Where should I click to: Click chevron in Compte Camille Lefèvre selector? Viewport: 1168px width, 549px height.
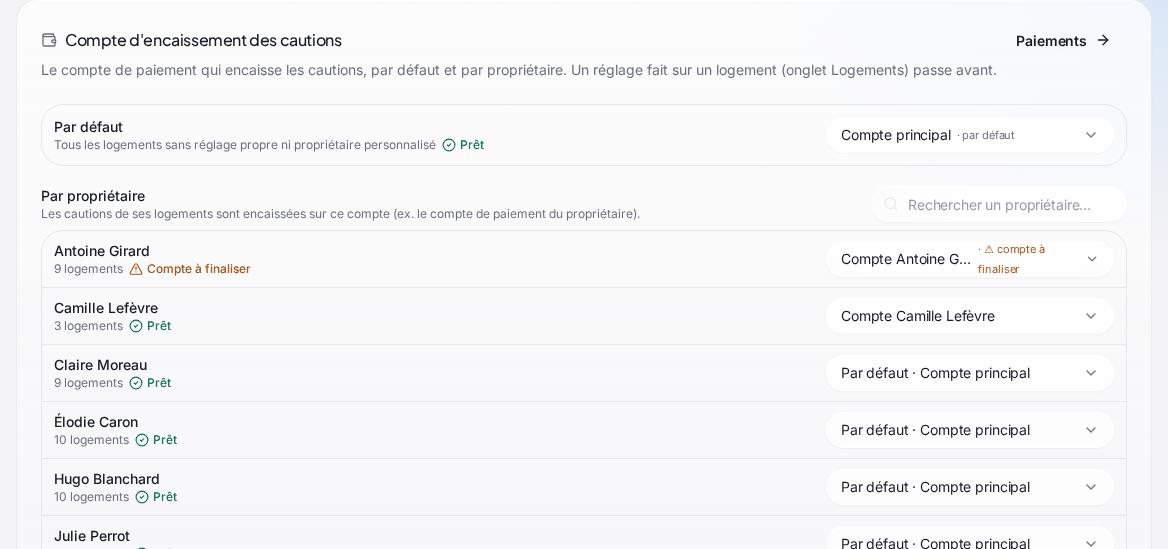1091,316
